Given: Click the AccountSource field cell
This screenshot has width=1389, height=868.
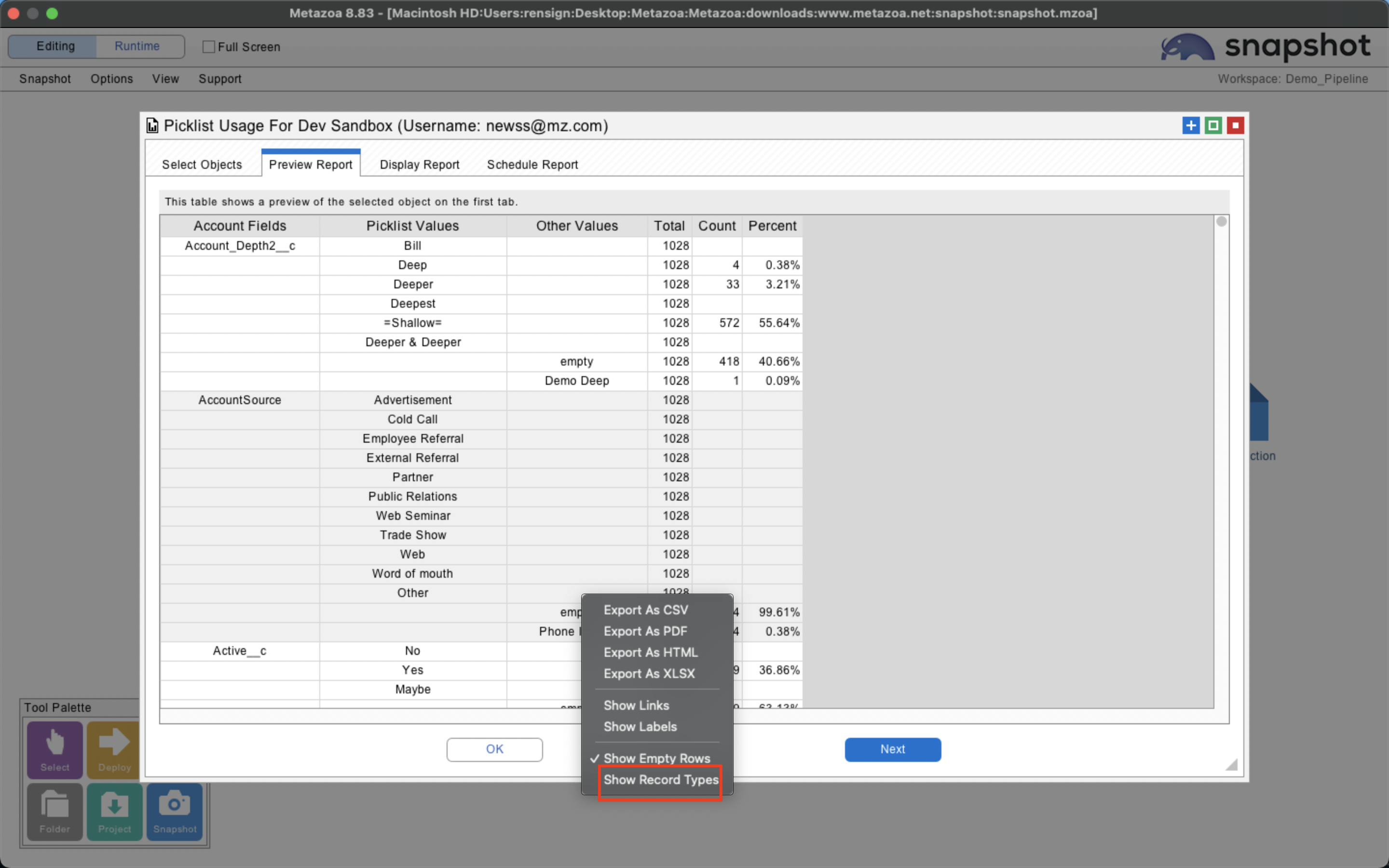Looking at the screenshot, I should (240, 400).
